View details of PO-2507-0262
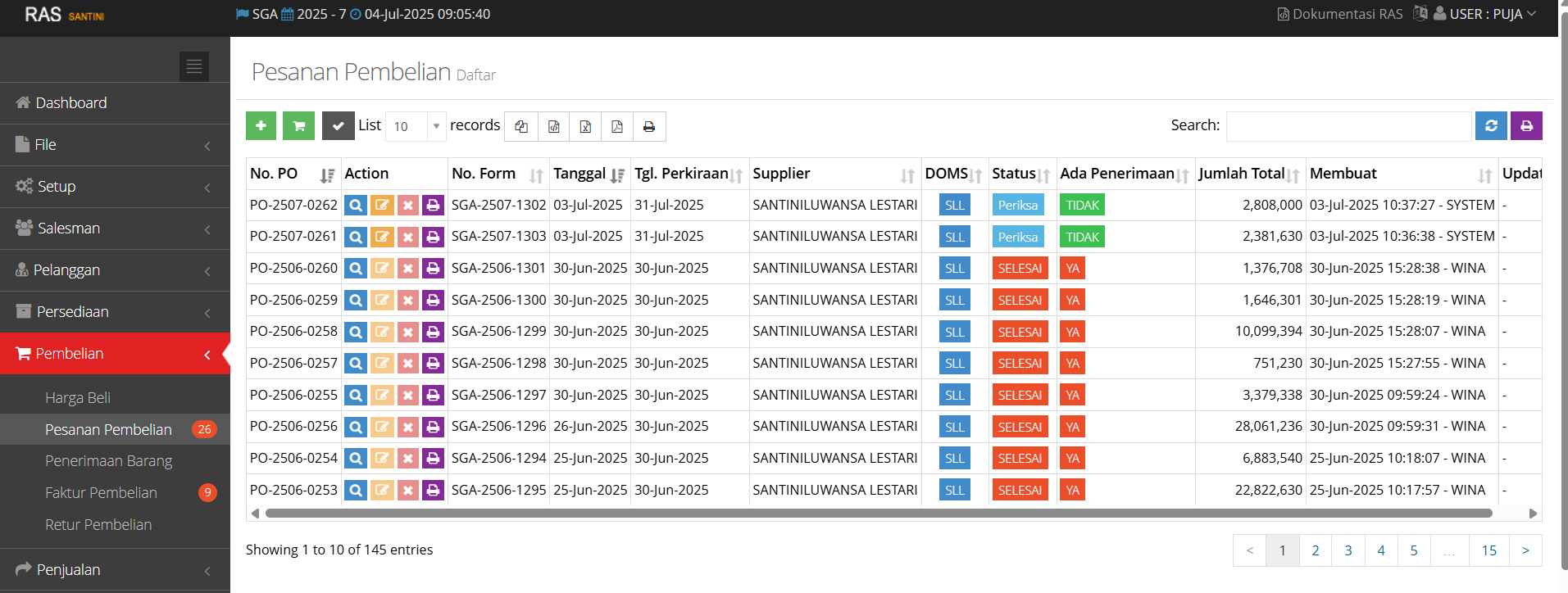This screenshot has height=593, width=1568. pos(355,206)
